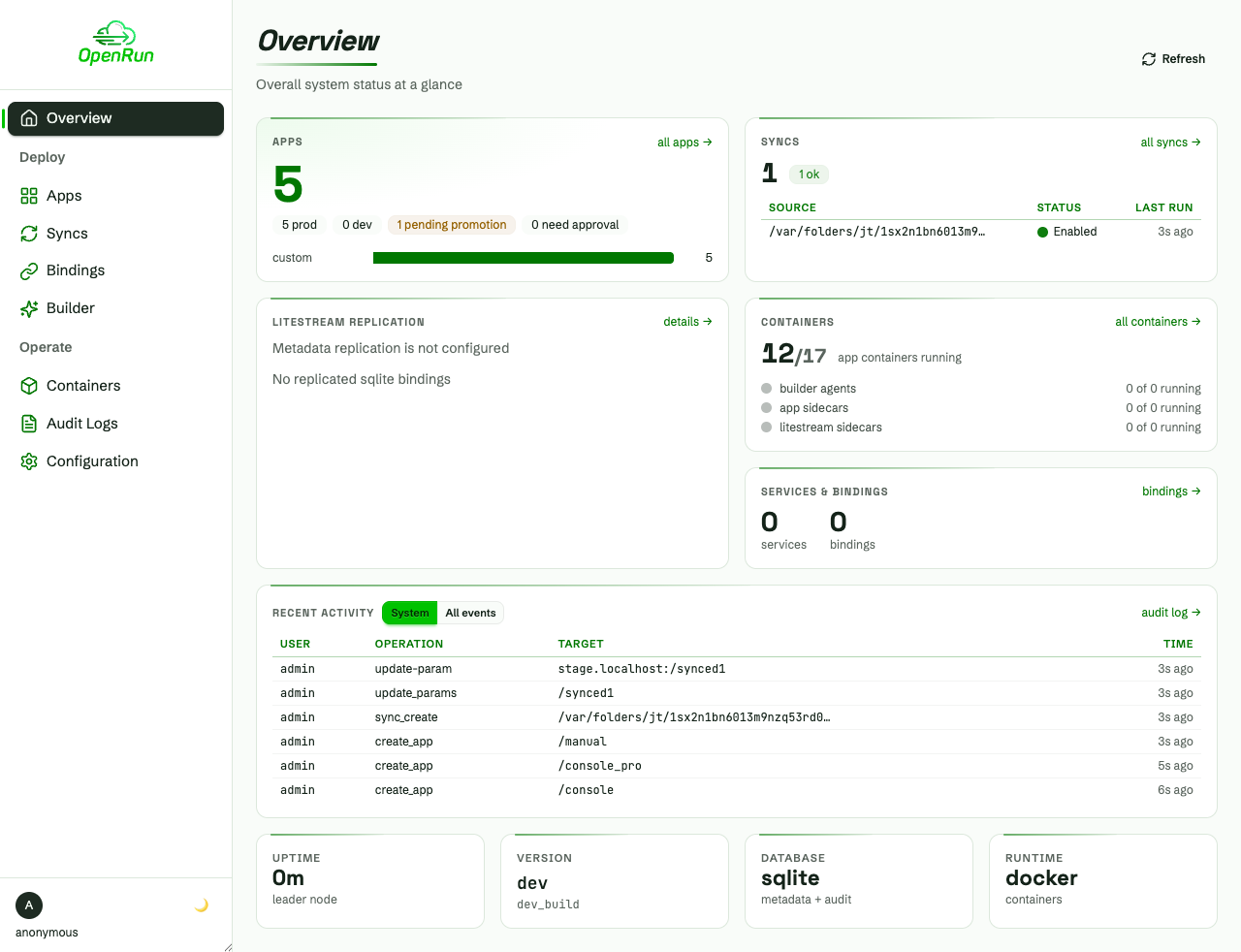Click the stage.localhost:/synced1 target
Viewport: 1241px width, 952px height.
pos(642,669)
